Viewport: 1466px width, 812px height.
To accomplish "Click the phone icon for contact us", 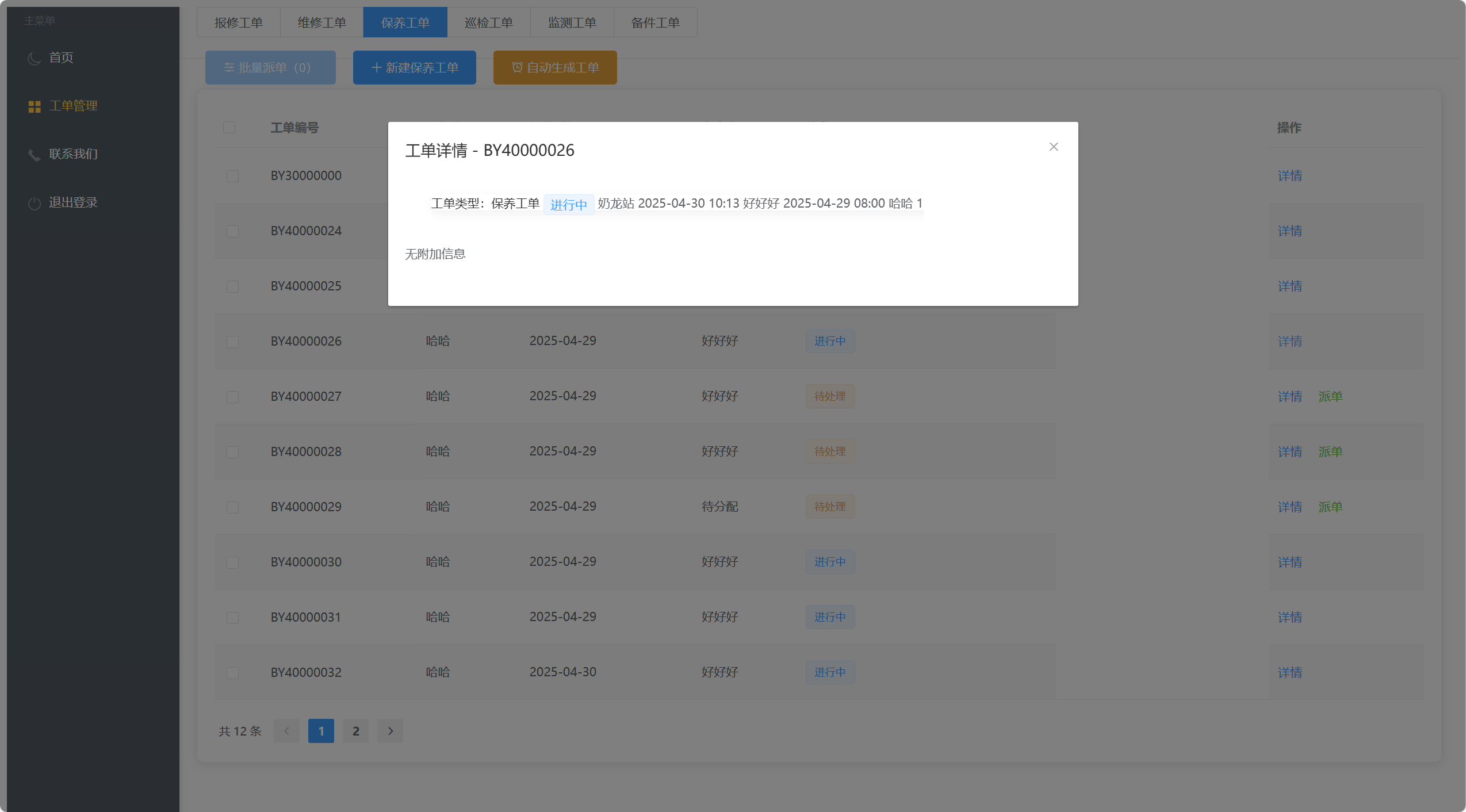I will click(34, 155).
